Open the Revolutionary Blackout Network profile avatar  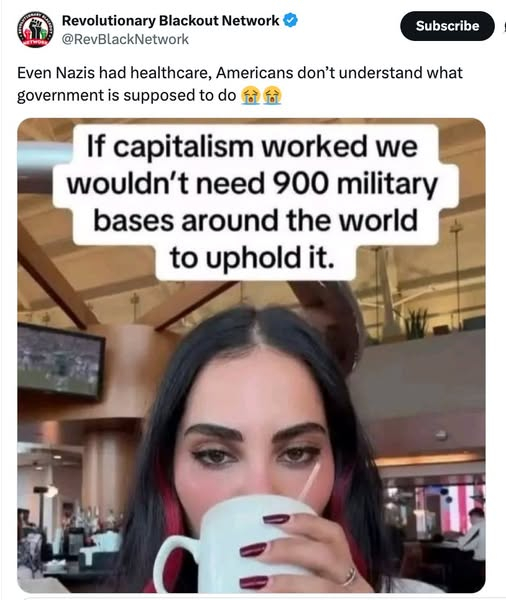pos(35,29)
